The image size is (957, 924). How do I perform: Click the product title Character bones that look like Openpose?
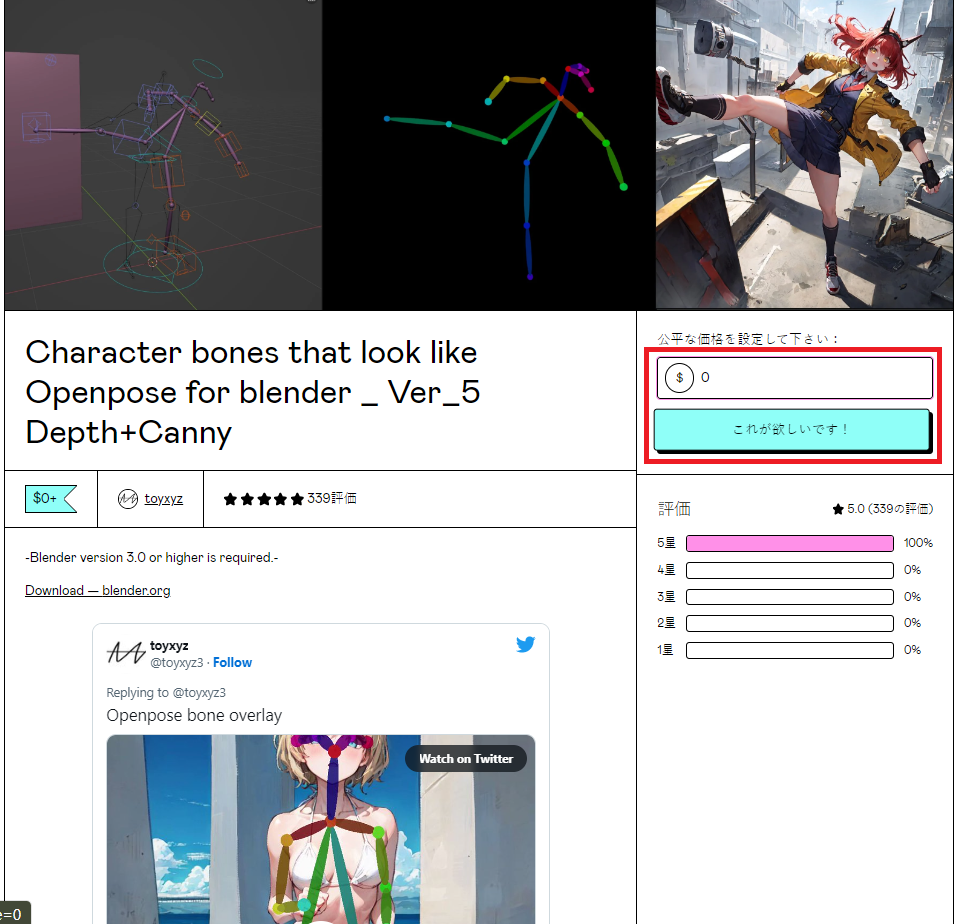tap(253, 392)
